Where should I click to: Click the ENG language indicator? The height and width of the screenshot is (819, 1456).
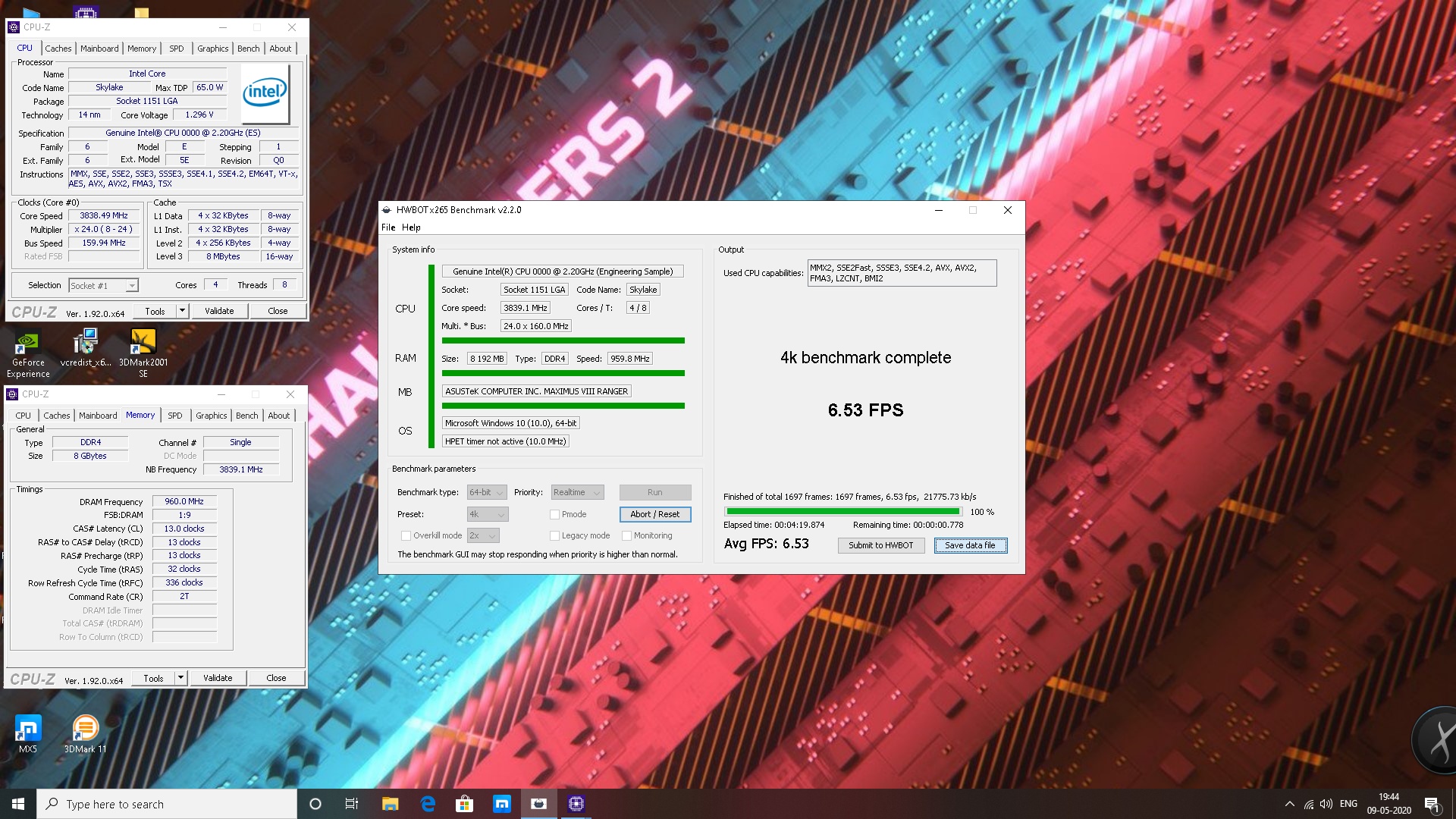click(x=1348, y=804)
